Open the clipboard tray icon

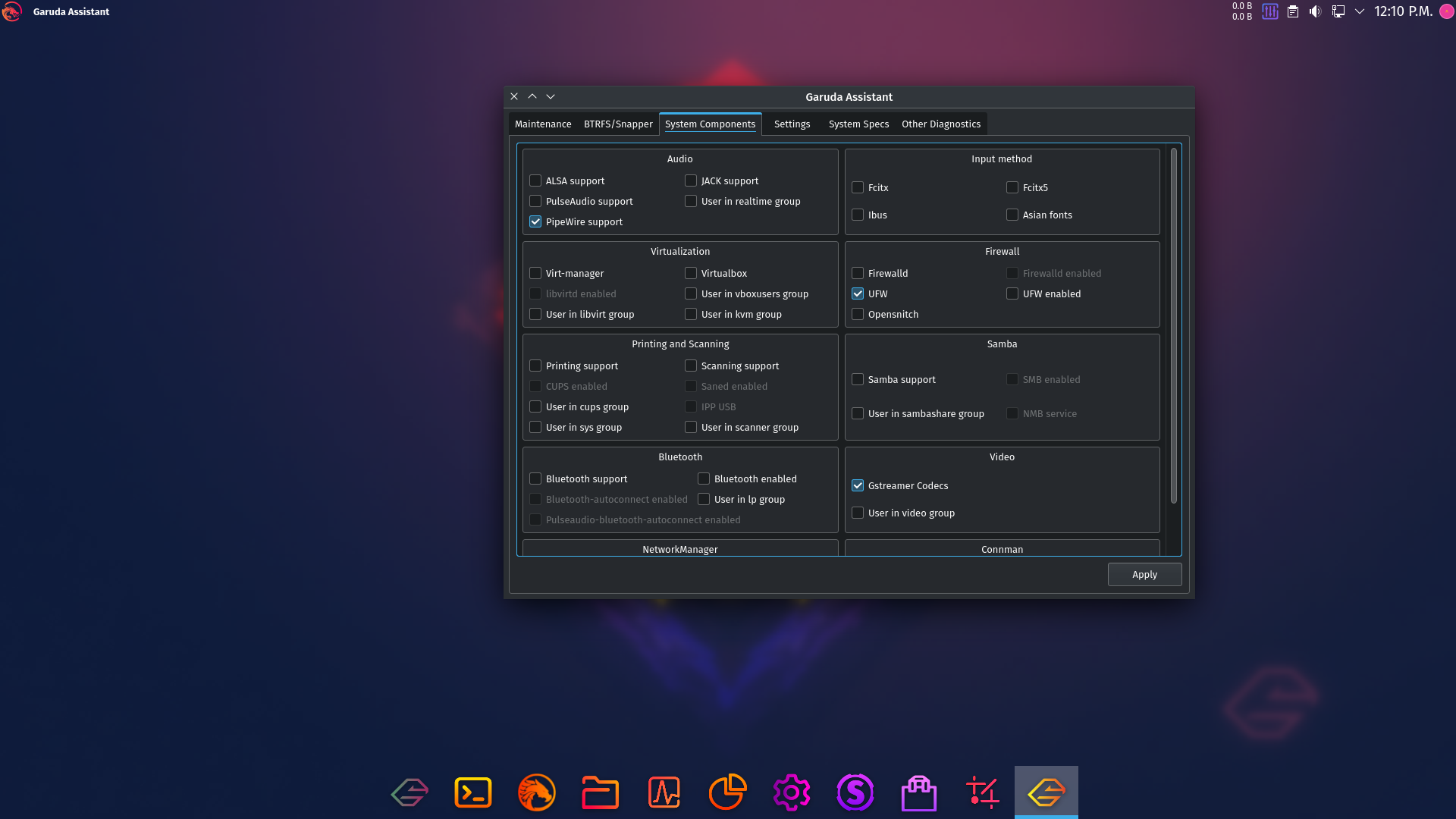click(1293, 11)
